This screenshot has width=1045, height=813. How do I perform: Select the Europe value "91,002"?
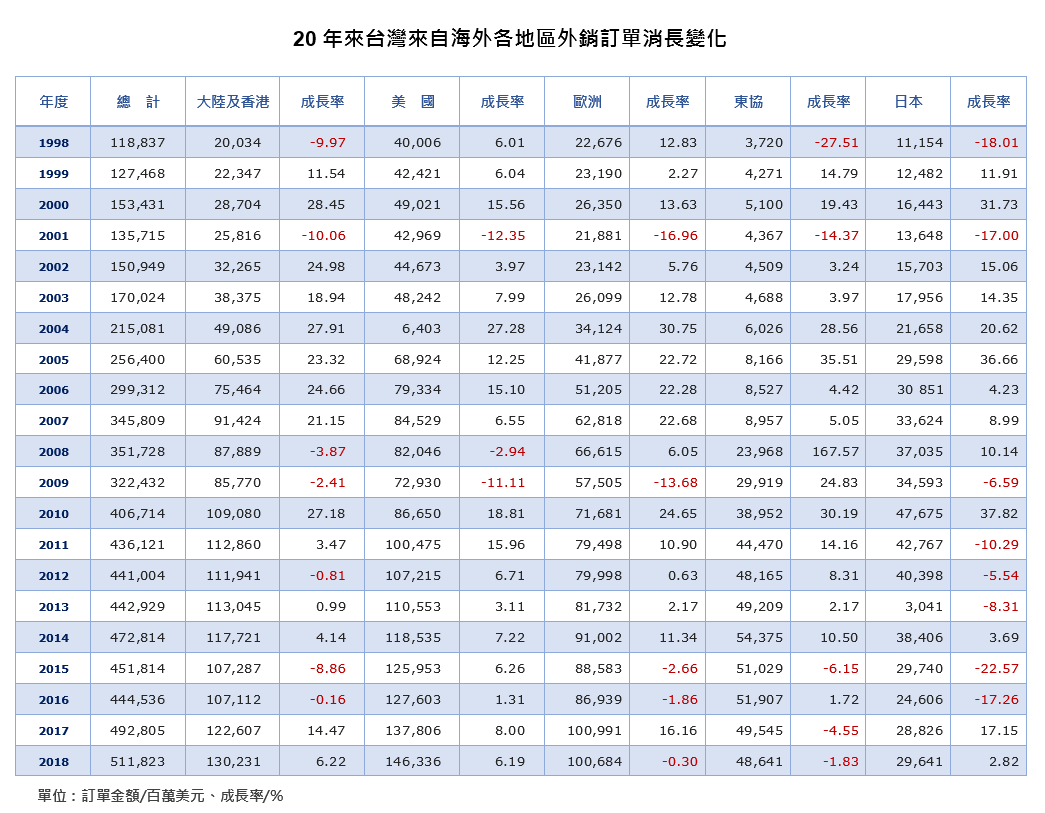(x=598, y=638)
